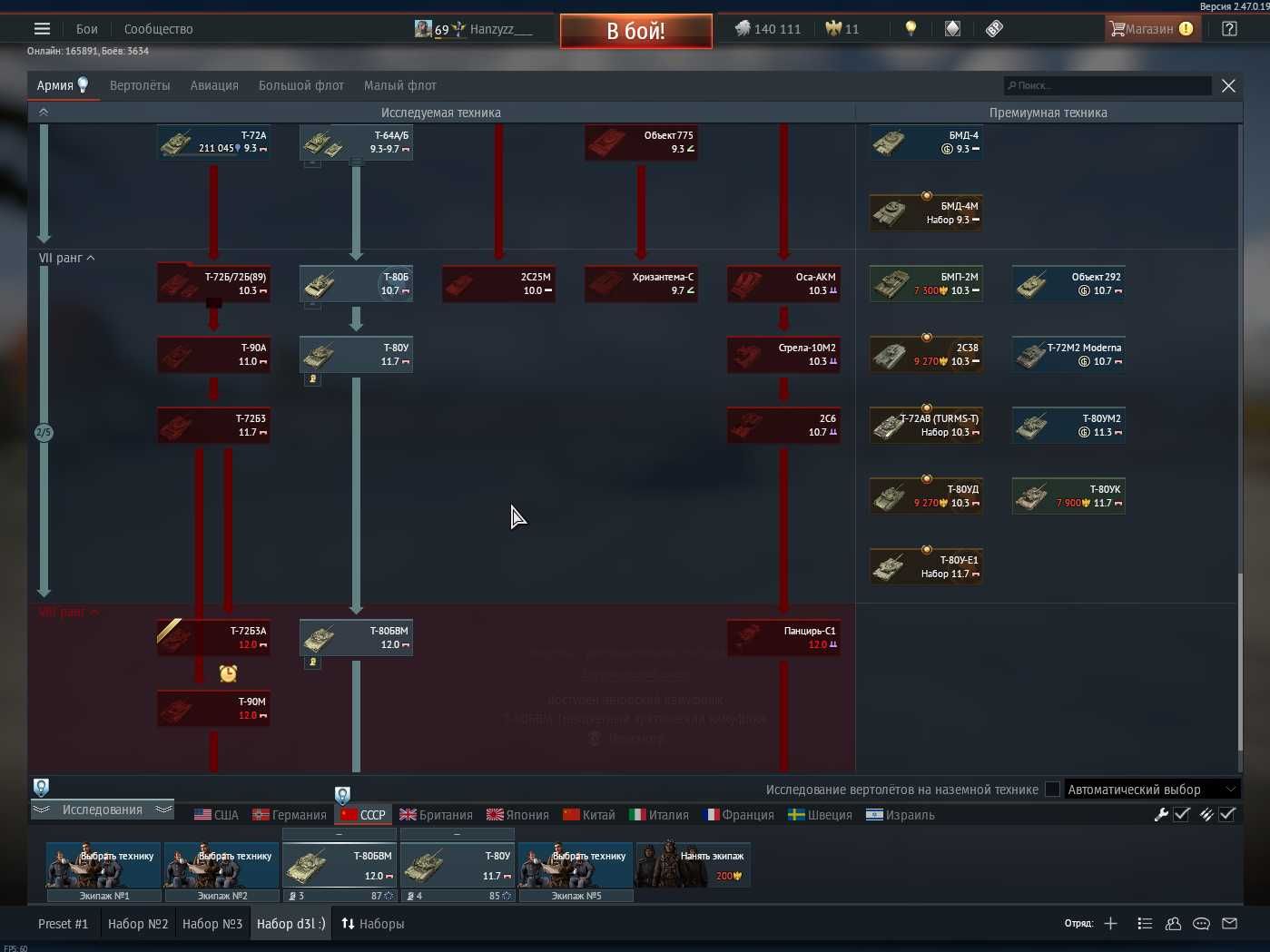The image size is (1270, 952).
Task: Switch to Авиация tab
Action: click(x=214, y=85)
